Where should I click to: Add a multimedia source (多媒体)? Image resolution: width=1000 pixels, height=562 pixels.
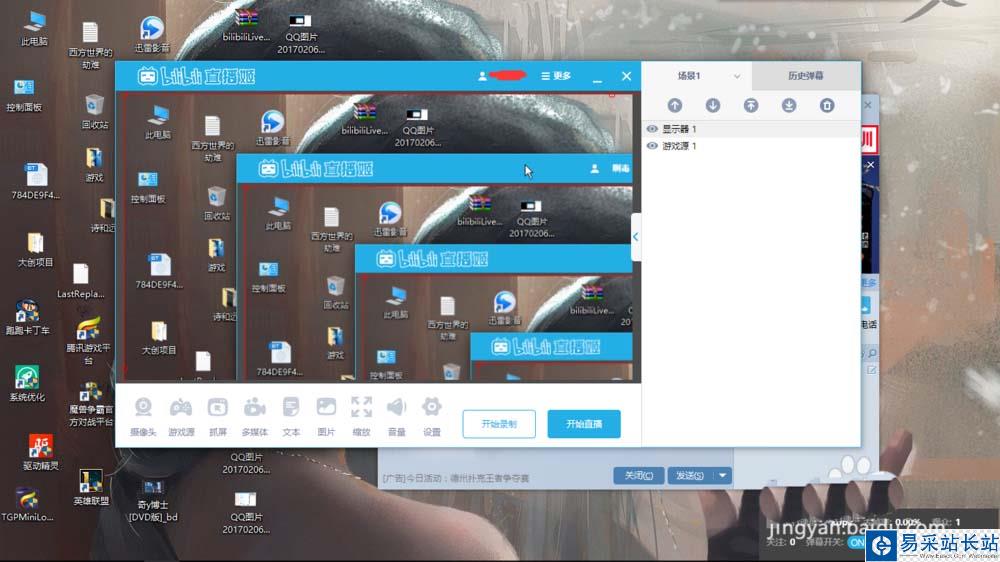[254, 416]
